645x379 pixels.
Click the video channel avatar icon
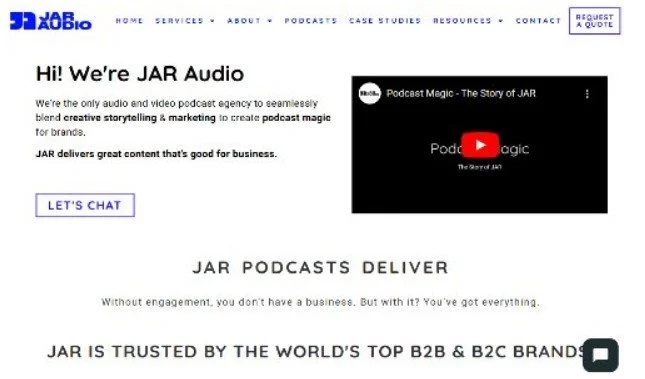[x=369, y=93]
